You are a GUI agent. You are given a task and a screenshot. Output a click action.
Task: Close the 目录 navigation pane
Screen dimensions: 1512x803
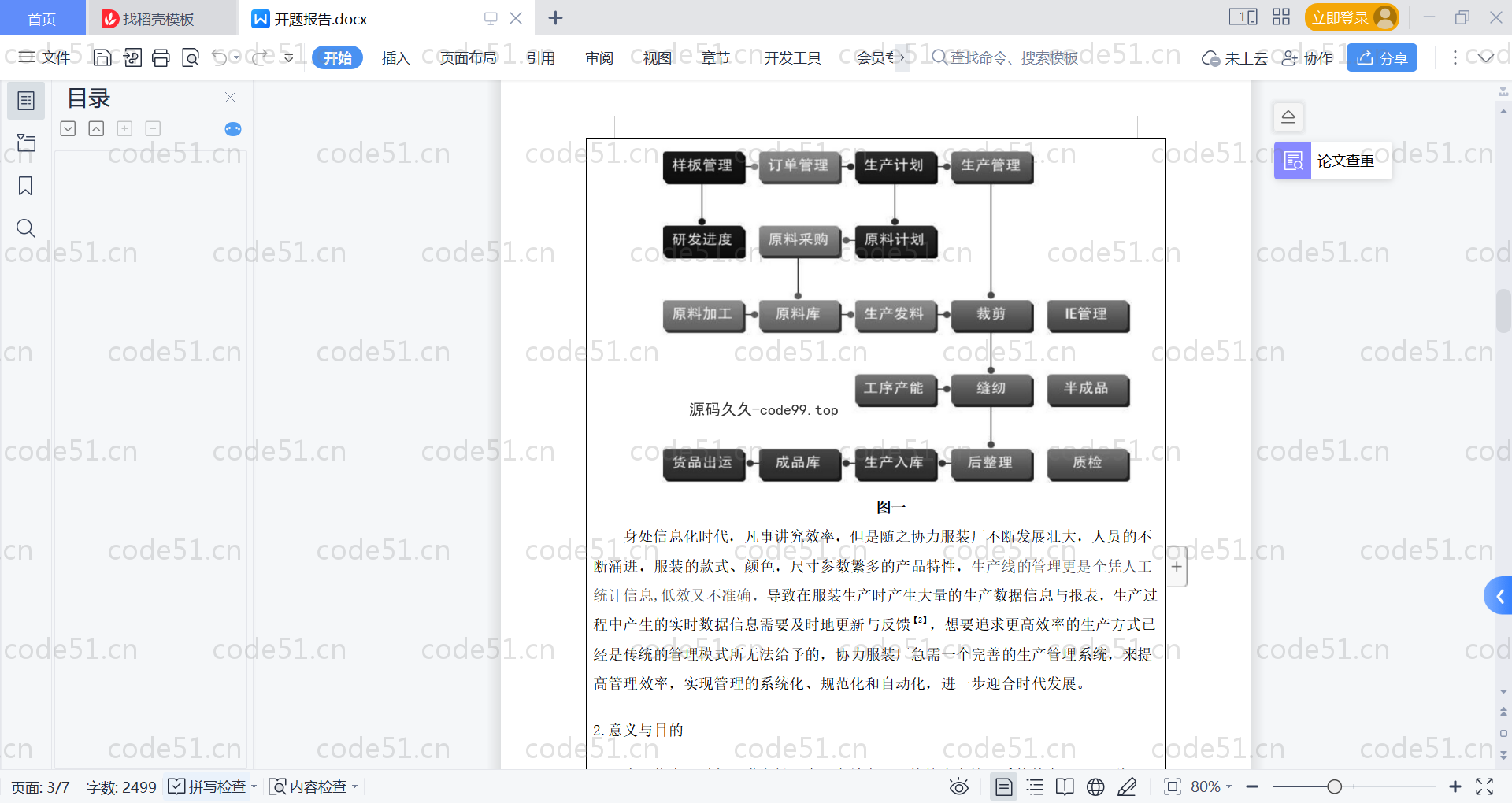point(231,97)
